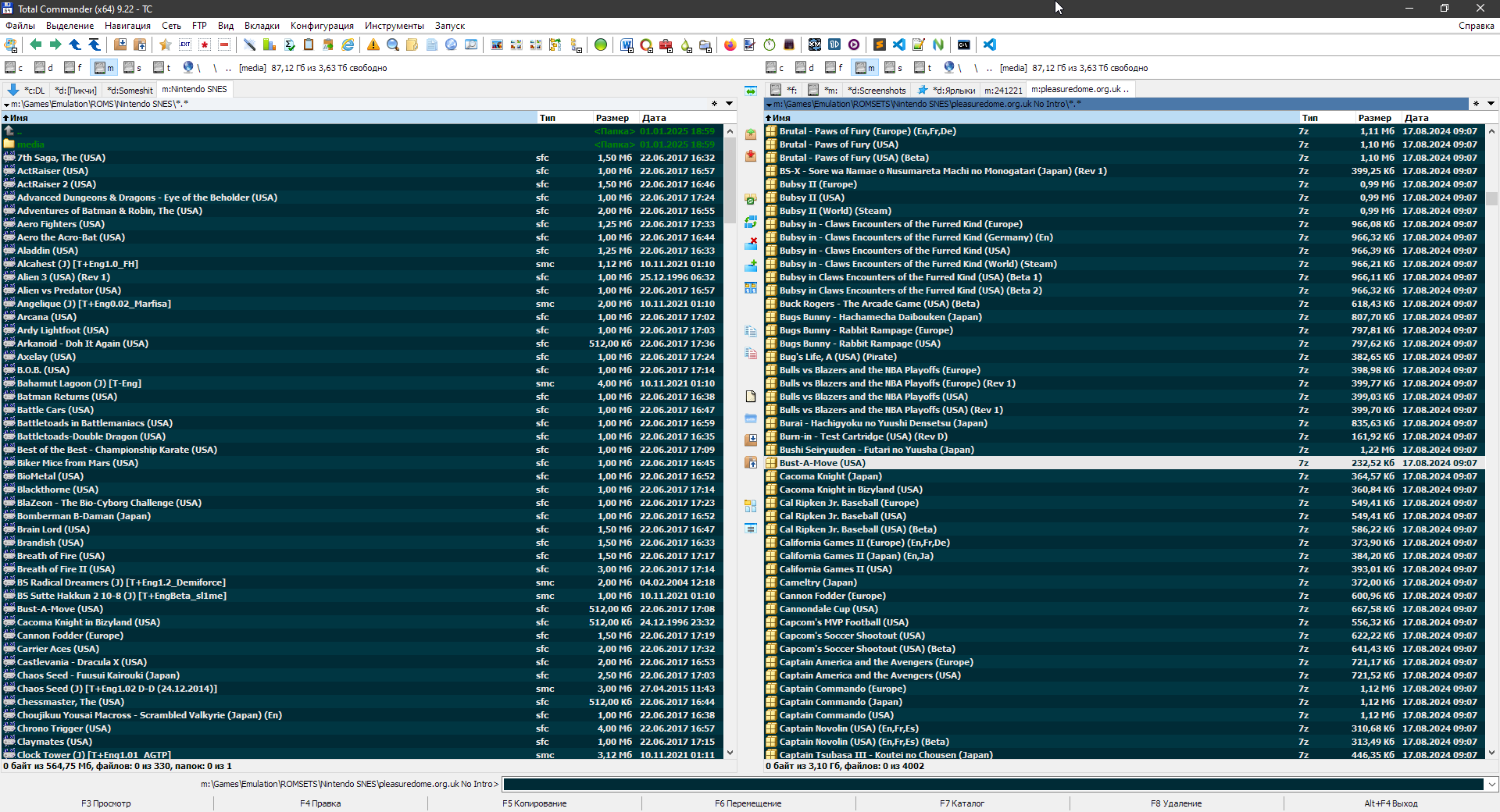Screen dimensions: 1500x812
Task: Open left panel path dropdown triangle
Action: pos(7,105)
